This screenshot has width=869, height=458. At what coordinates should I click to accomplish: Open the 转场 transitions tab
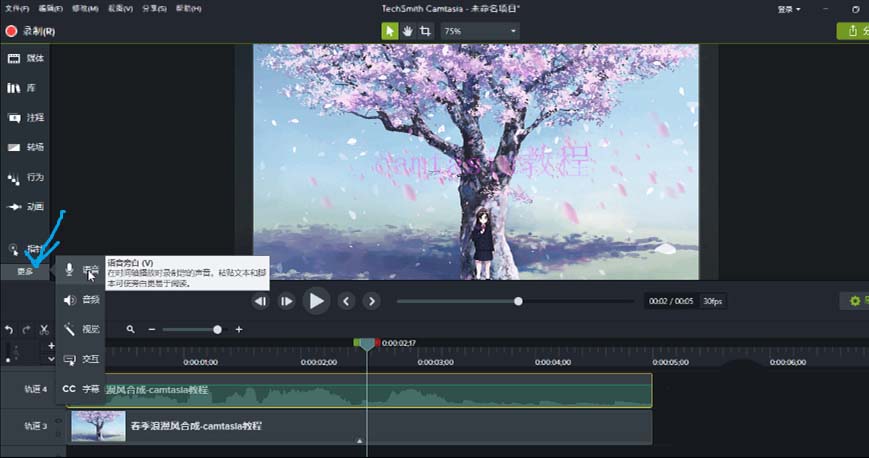25,147
